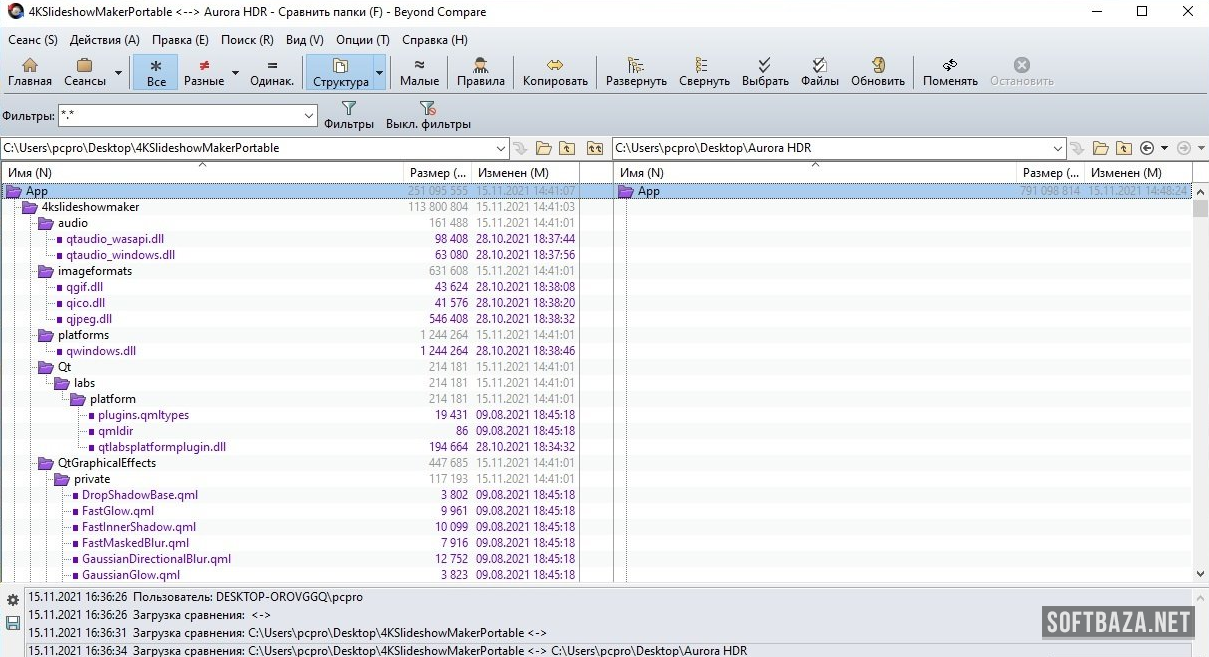
Task: Click Выкл. фильтры button
Action: (428, 115)
